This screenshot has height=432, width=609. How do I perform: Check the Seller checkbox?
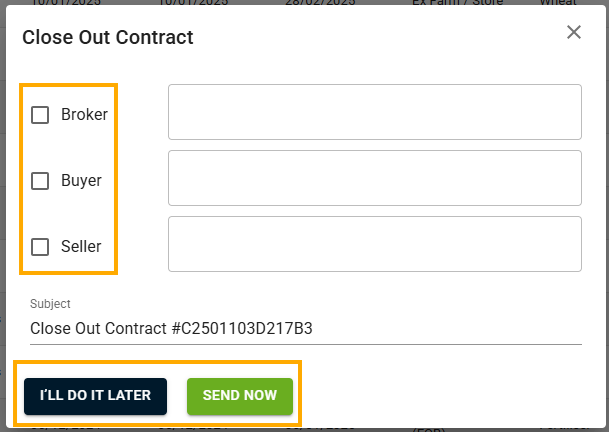[x=40, y=247]
